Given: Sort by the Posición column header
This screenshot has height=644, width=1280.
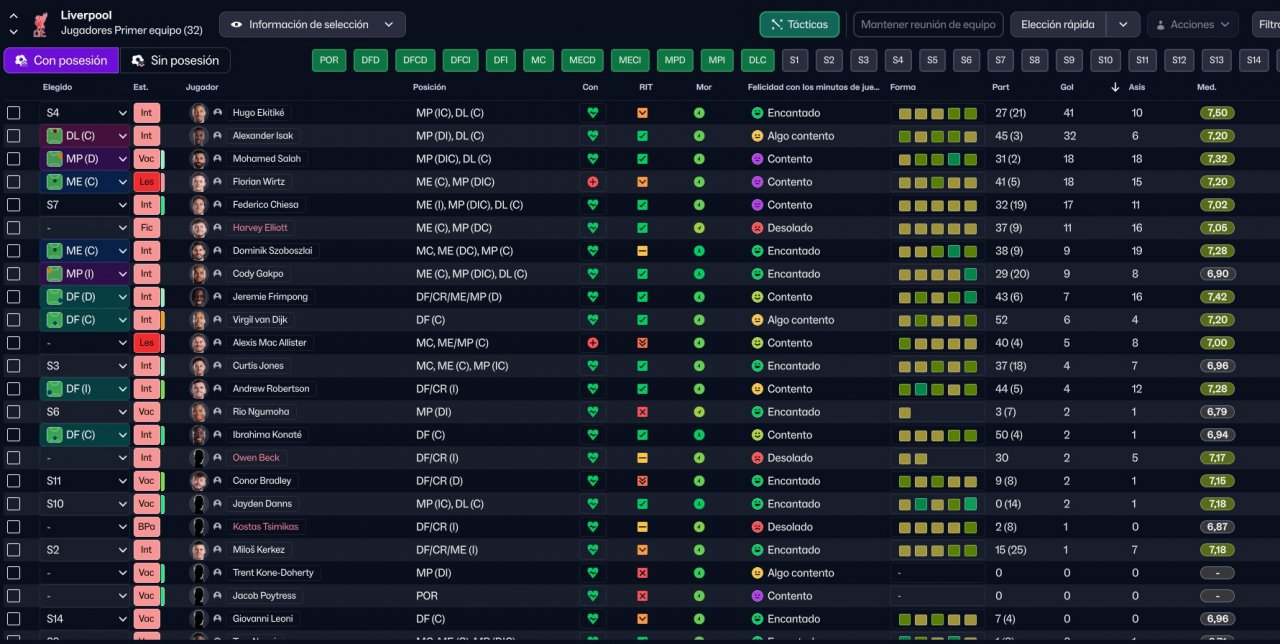Looking at the screenshot, I should coord(430,87).
